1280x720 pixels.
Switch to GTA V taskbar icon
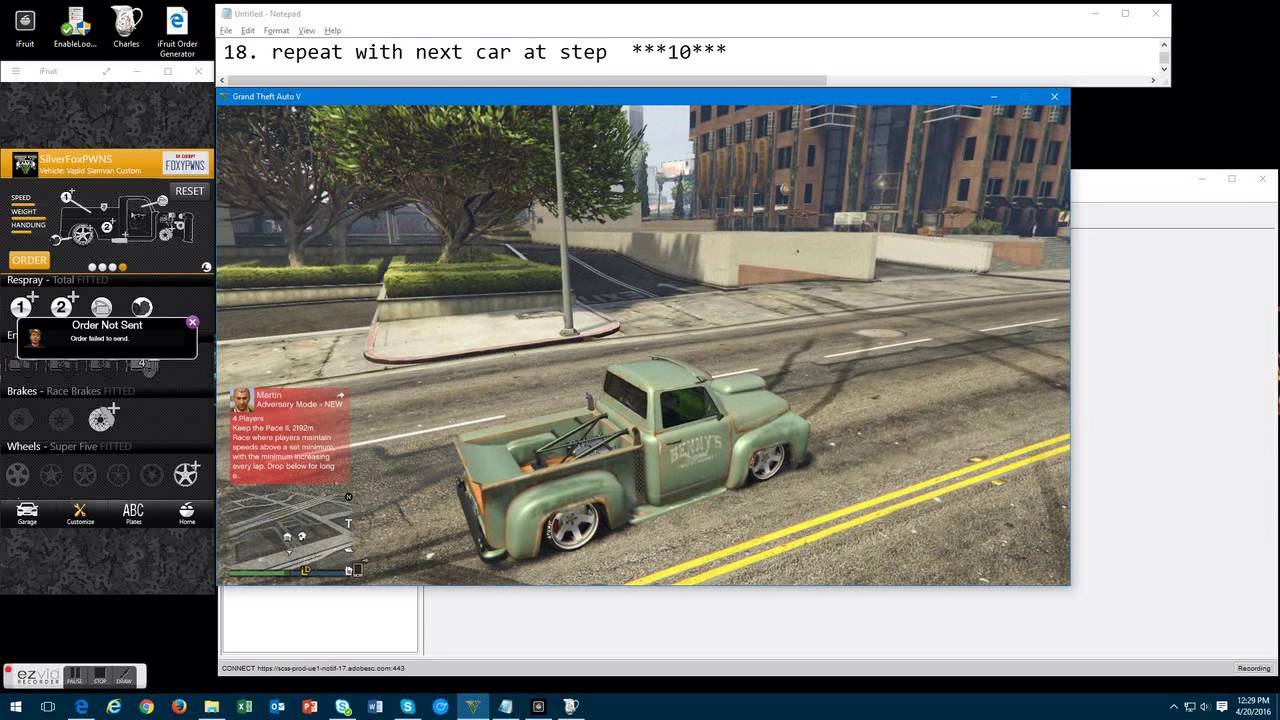coord(473,706)
